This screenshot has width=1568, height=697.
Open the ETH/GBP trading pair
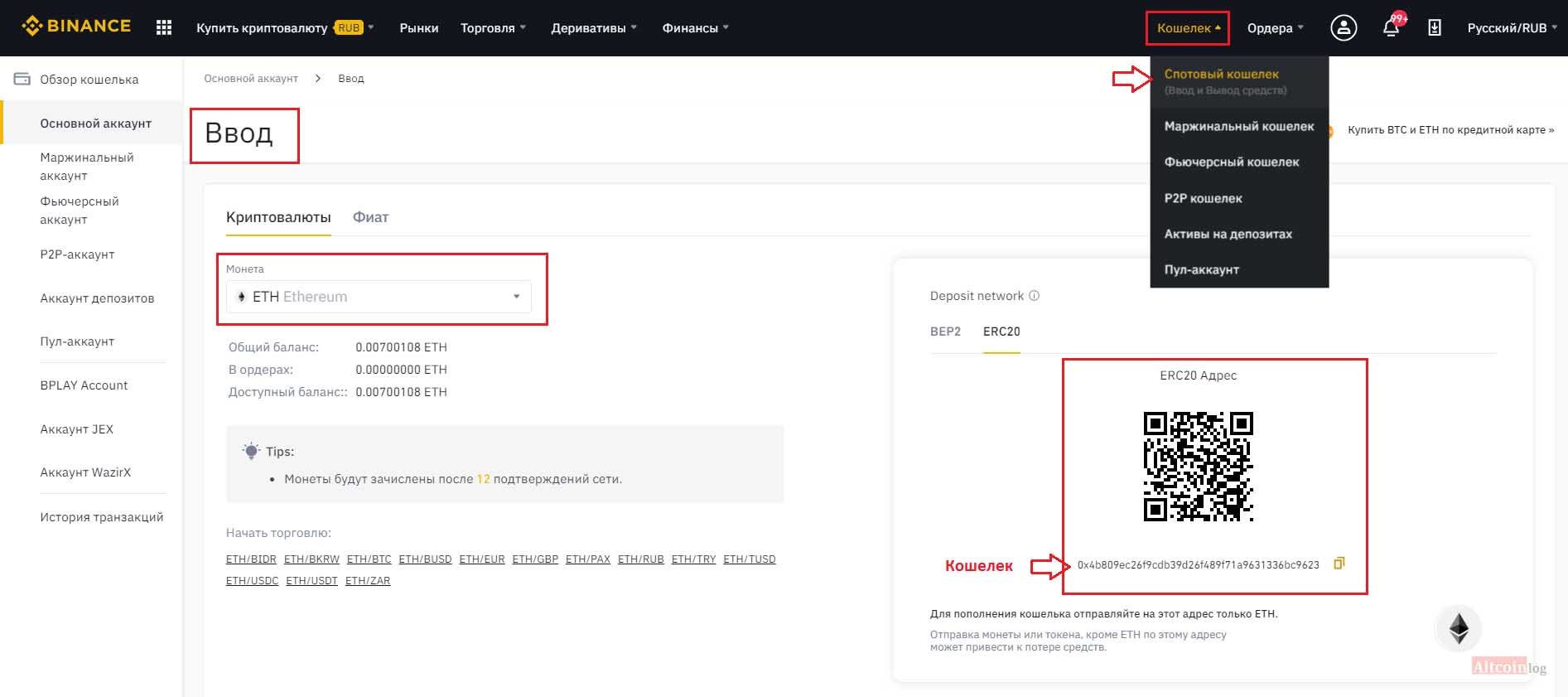click(535, 559)
